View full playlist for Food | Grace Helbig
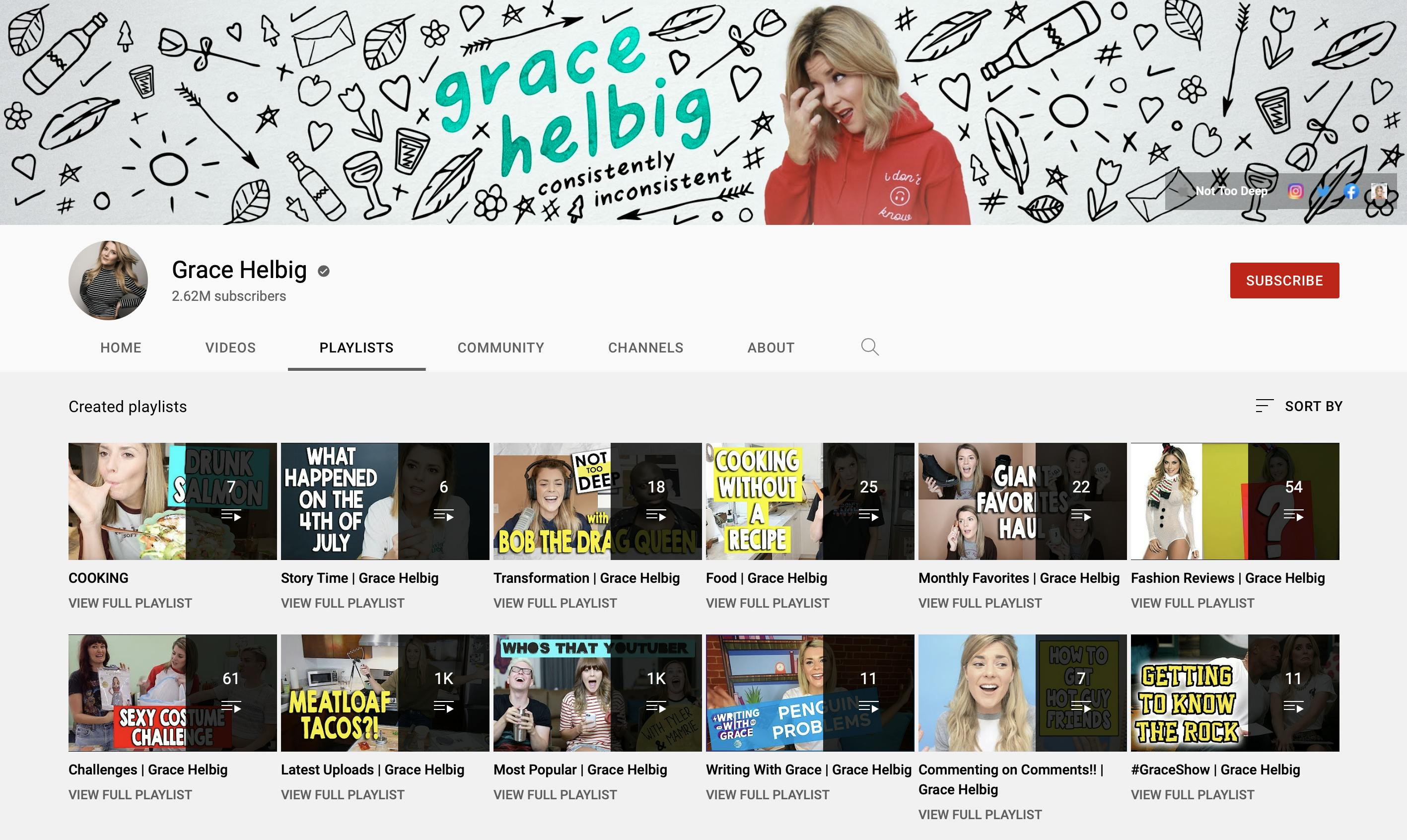 768,603
